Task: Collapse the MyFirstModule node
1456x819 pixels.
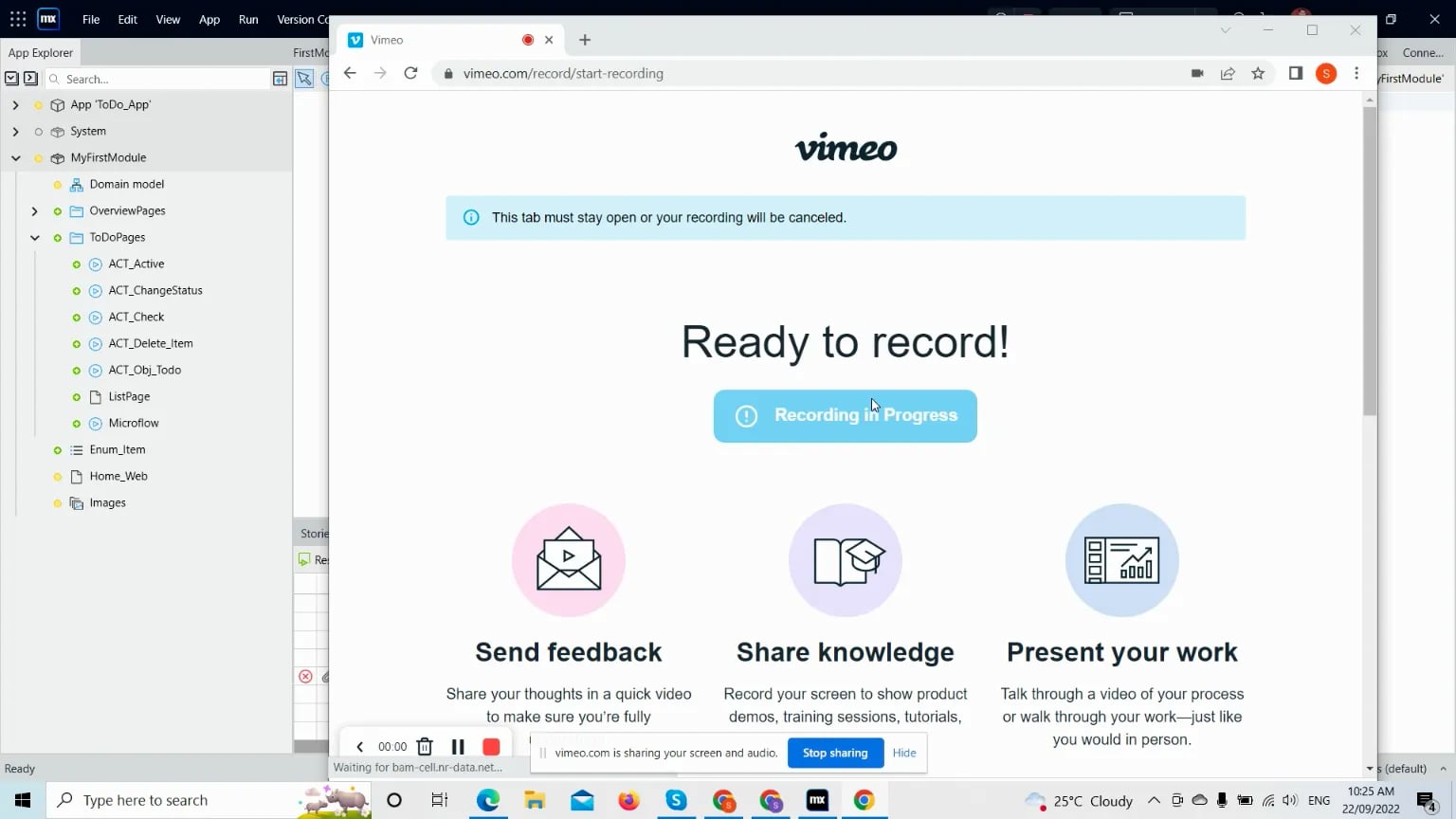Action: point(15,158)
